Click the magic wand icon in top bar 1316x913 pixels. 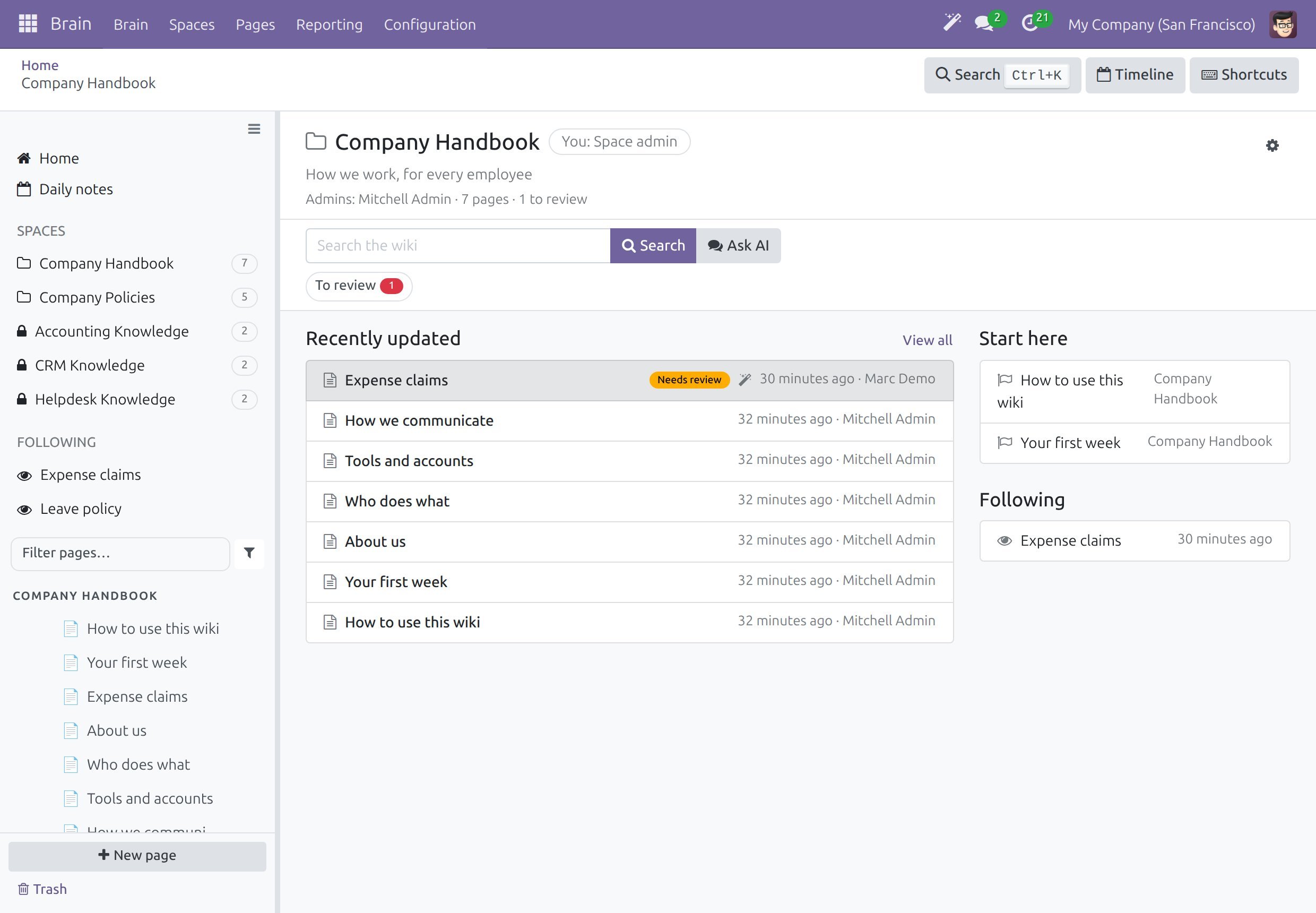pyautogui.click(x=951, y=23)
